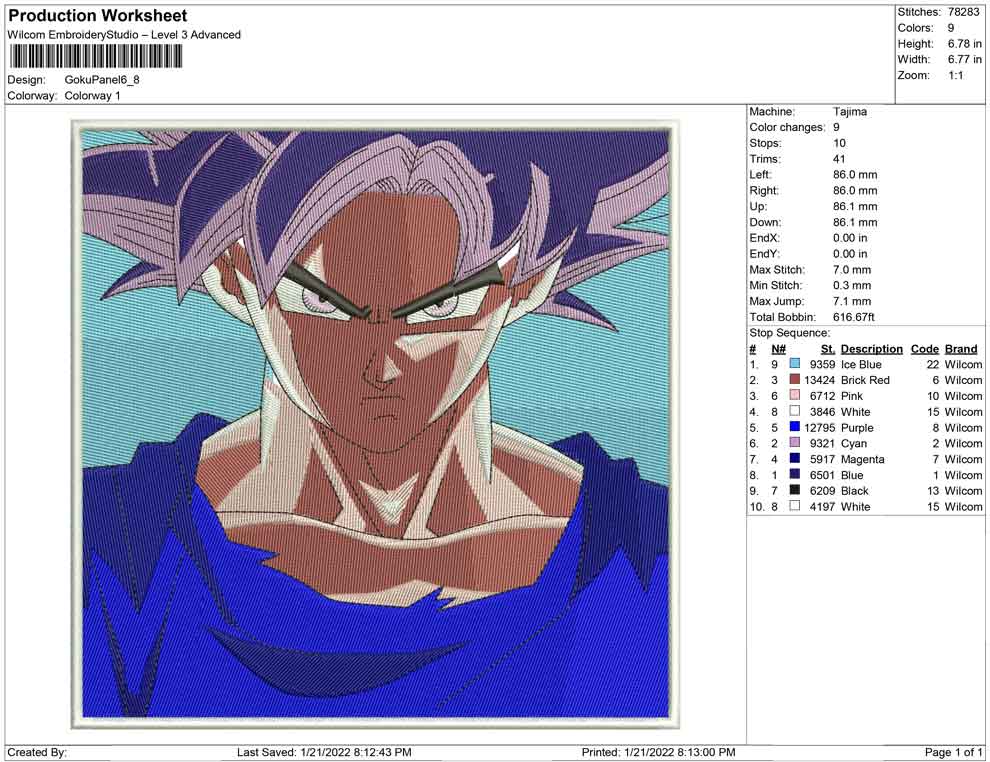990x762 pixels.
Task: Click the 'Brand' column header
Action: (962, 348)
